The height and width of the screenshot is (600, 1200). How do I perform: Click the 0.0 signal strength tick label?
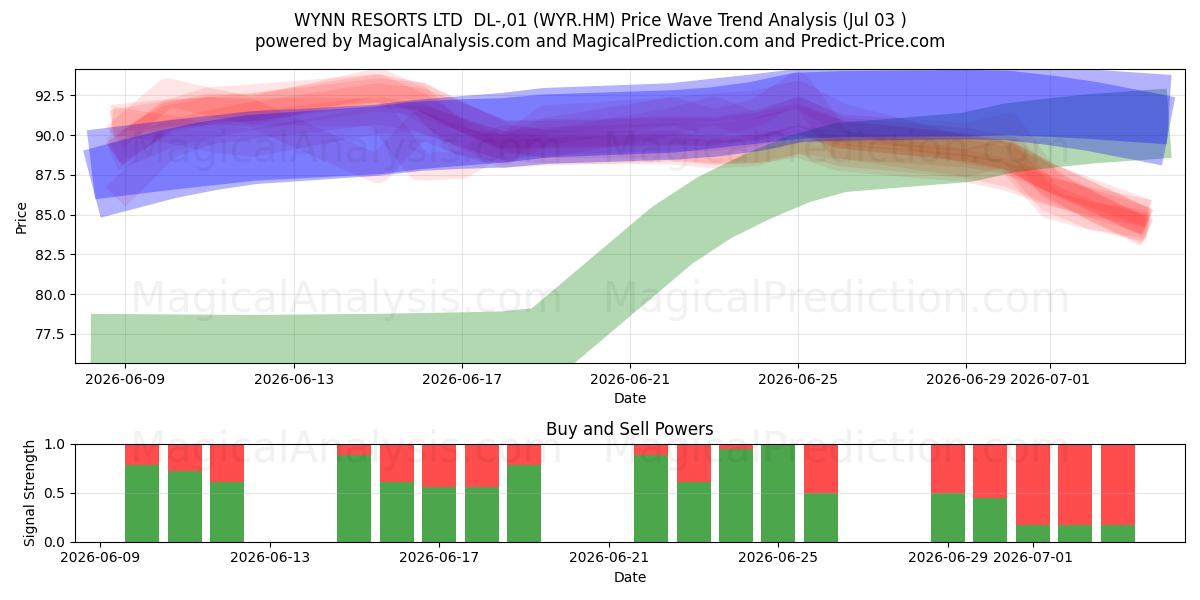(56, 542)
